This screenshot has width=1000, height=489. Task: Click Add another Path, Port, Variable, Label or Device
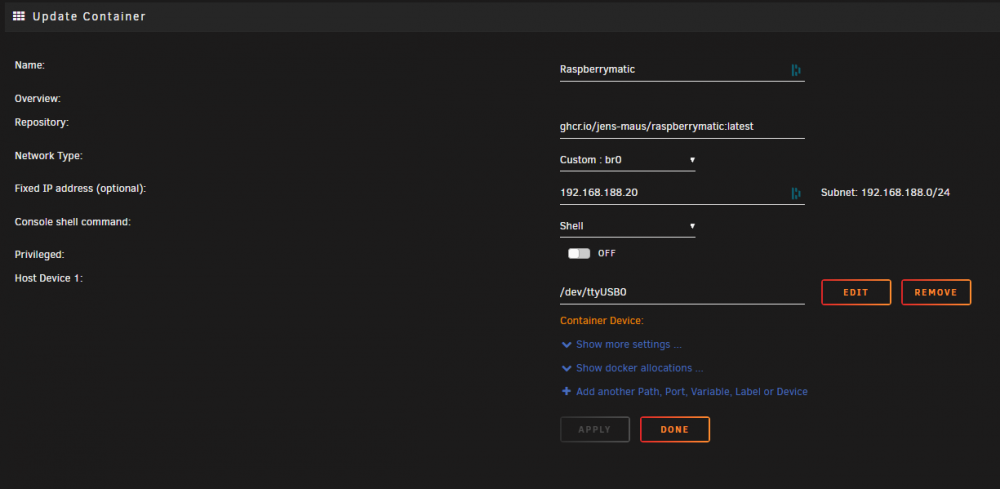point(691,391)
